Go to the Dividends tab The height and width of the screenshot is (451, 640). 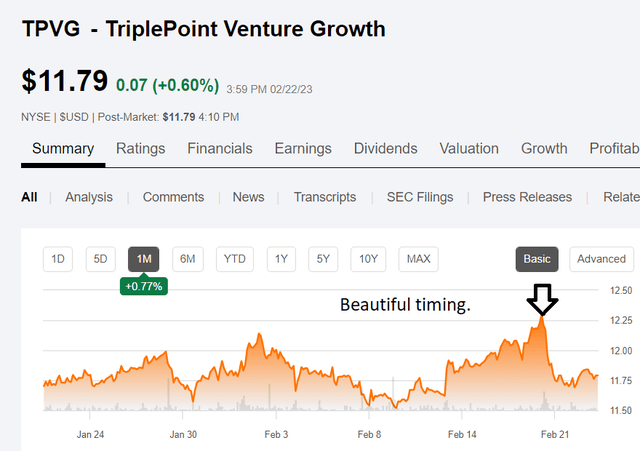pos(385,149)
